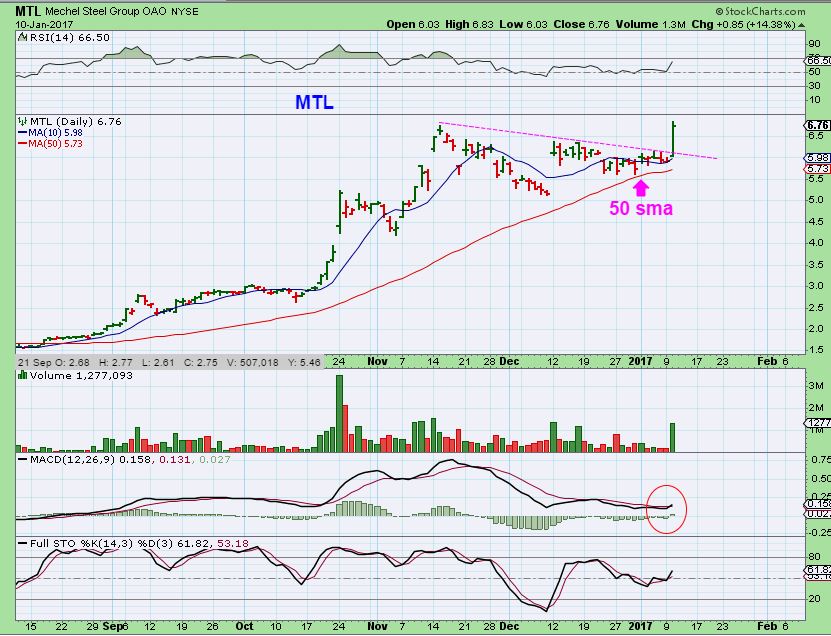This screenshot has width=831, height=636.
Task: Click the RSI(14) indicator panel icon
Action: point(23,38)
